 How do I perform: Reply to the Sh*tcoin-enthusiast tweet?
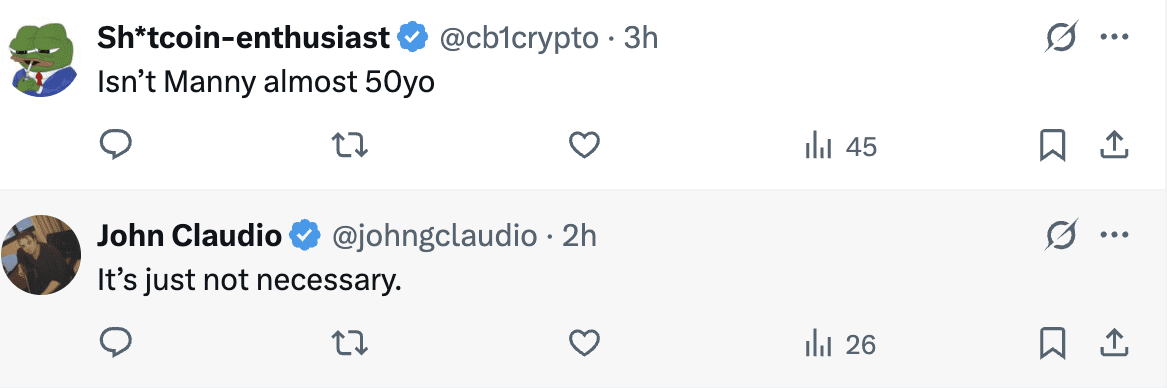coord(116,145)
